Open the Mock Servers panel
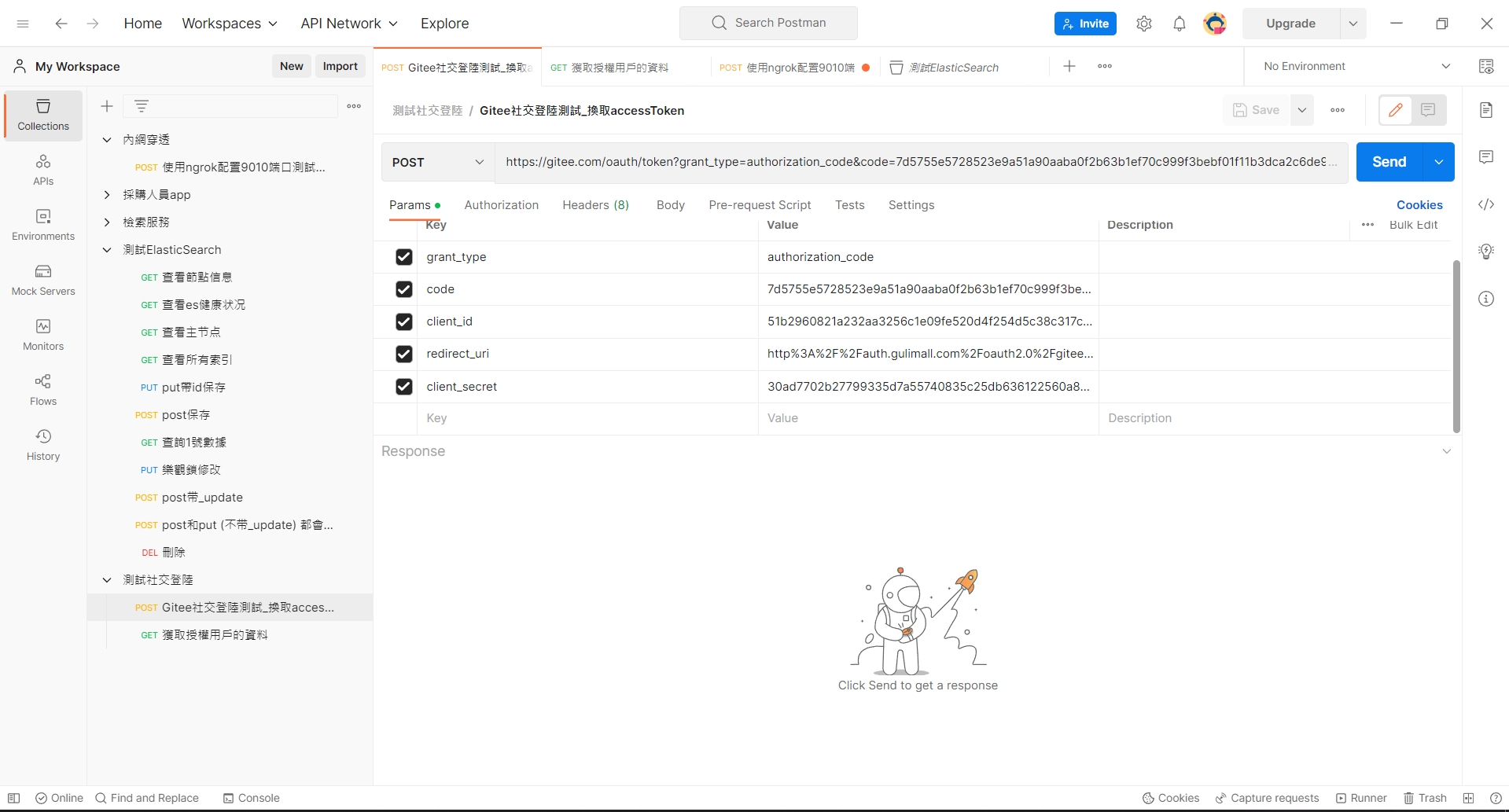 click(x=43, y=280)
